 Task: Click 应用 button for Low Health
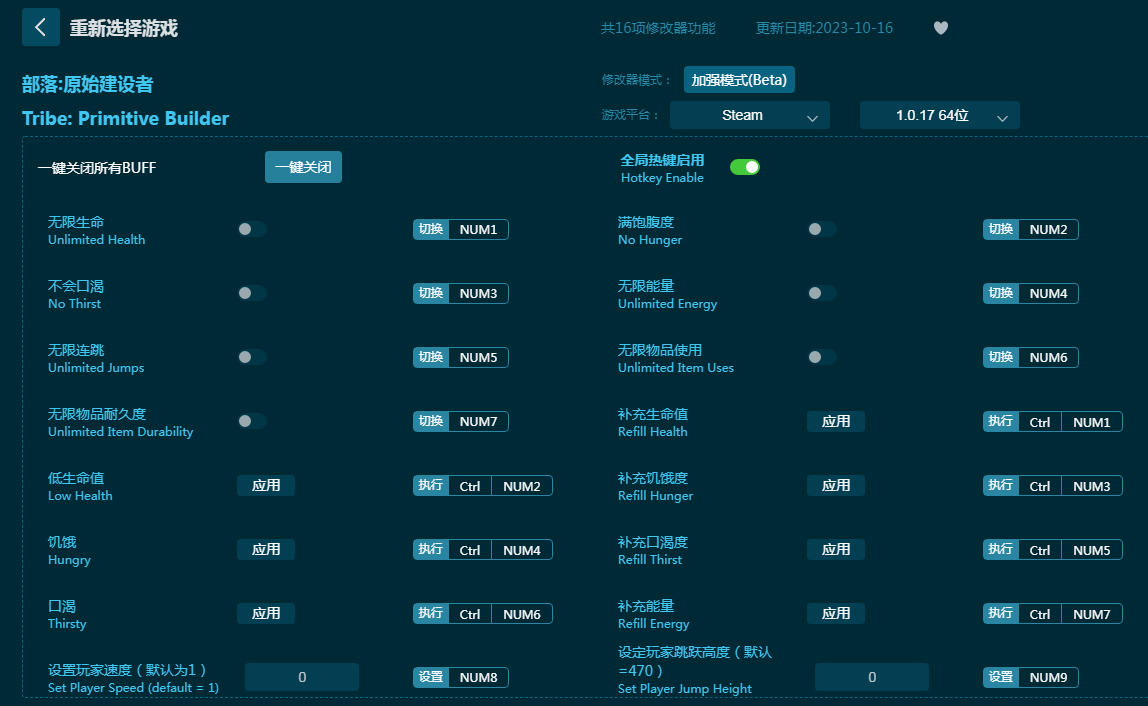tap(266, 485)
